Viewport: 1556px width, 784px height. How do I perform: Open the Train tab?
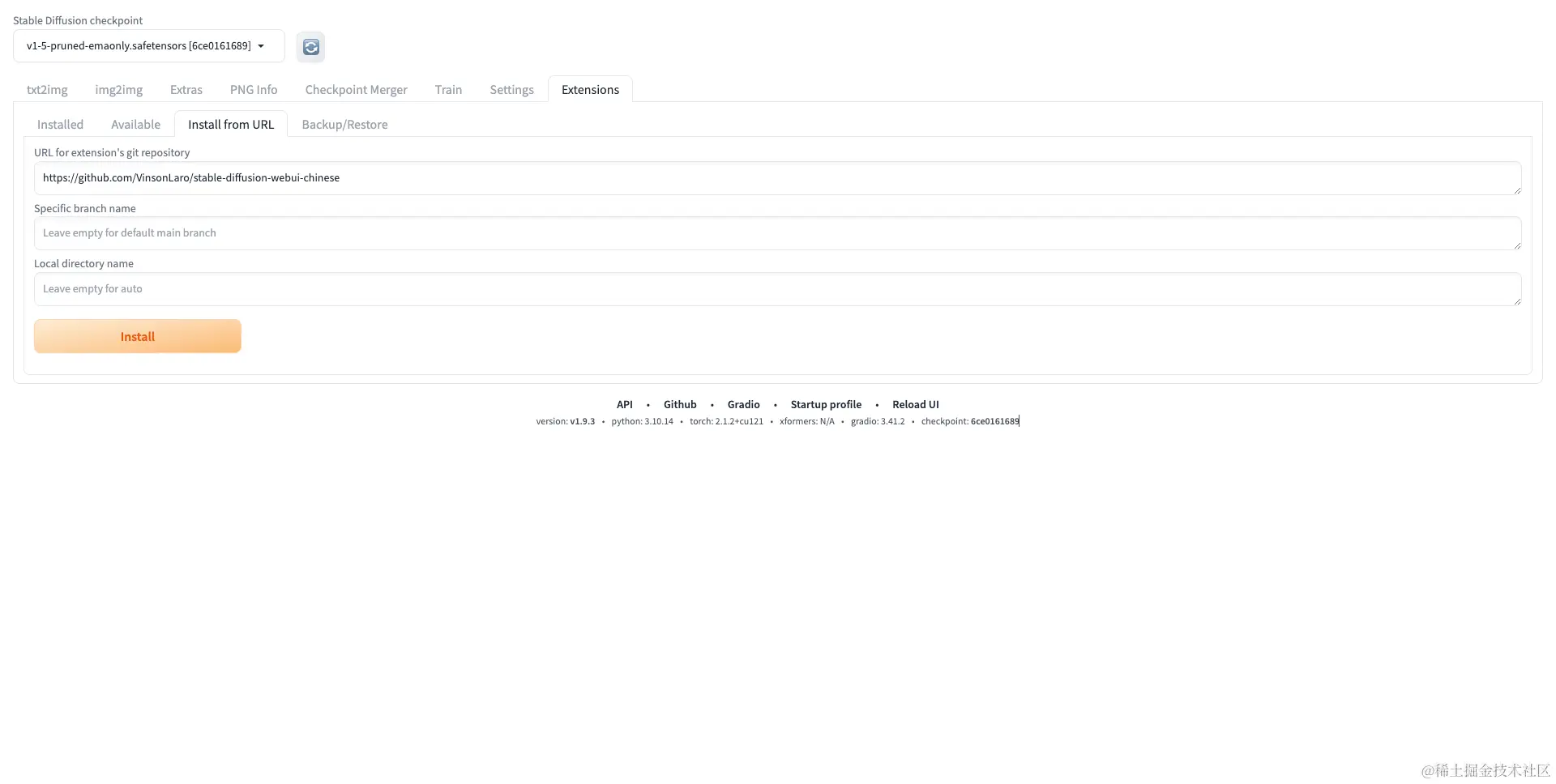click(448, 89)
